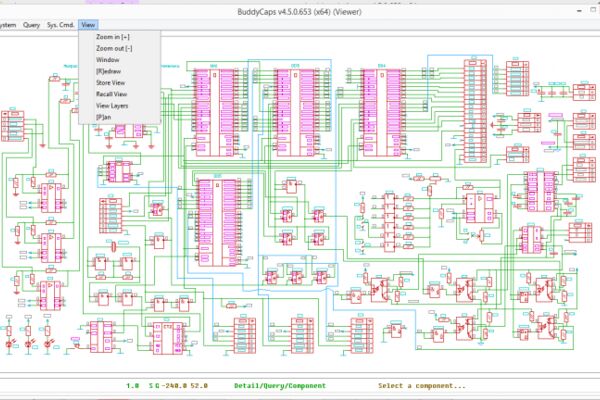Viewport: 600px width, 400px height.
Task: Minimize the BuddyCaps viewer window
Action: pos(579,11)
